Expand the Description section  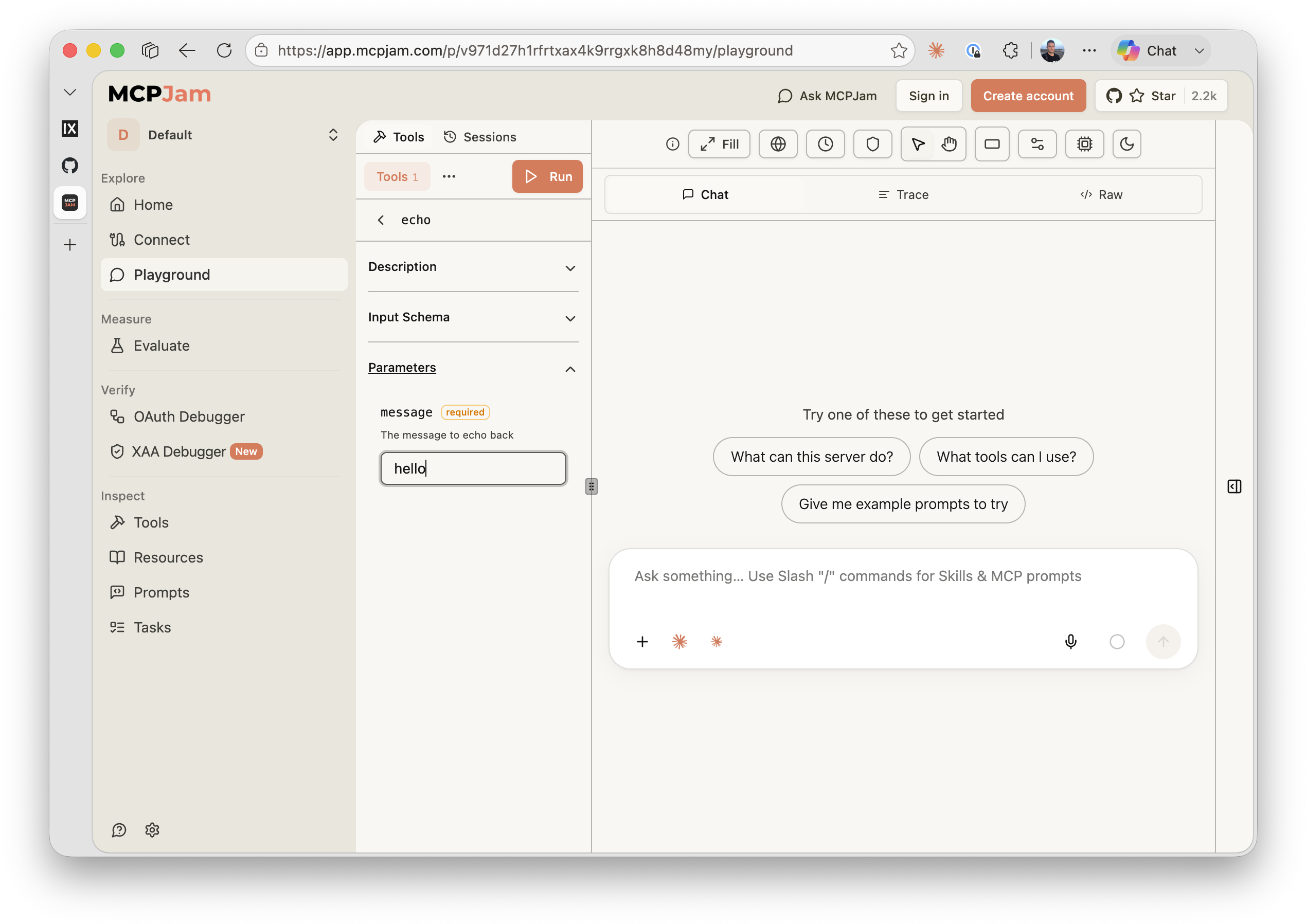(x=473, y=267)
